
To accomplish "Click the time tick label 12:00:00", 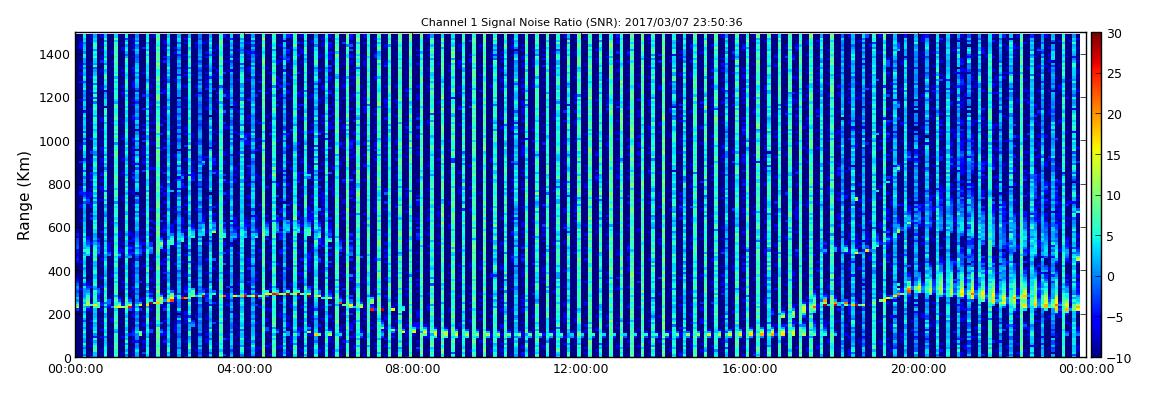I will coord(579,370).
